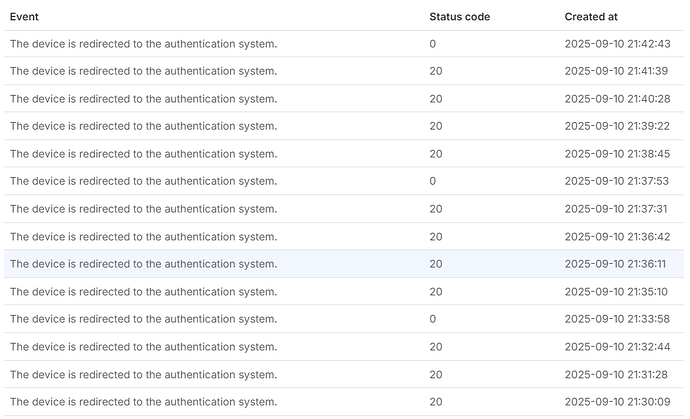The width and height of the screenshot is (690, 419).
Task: Click status code 20 in the 21:40:28 row
Action: pos(436,99)
